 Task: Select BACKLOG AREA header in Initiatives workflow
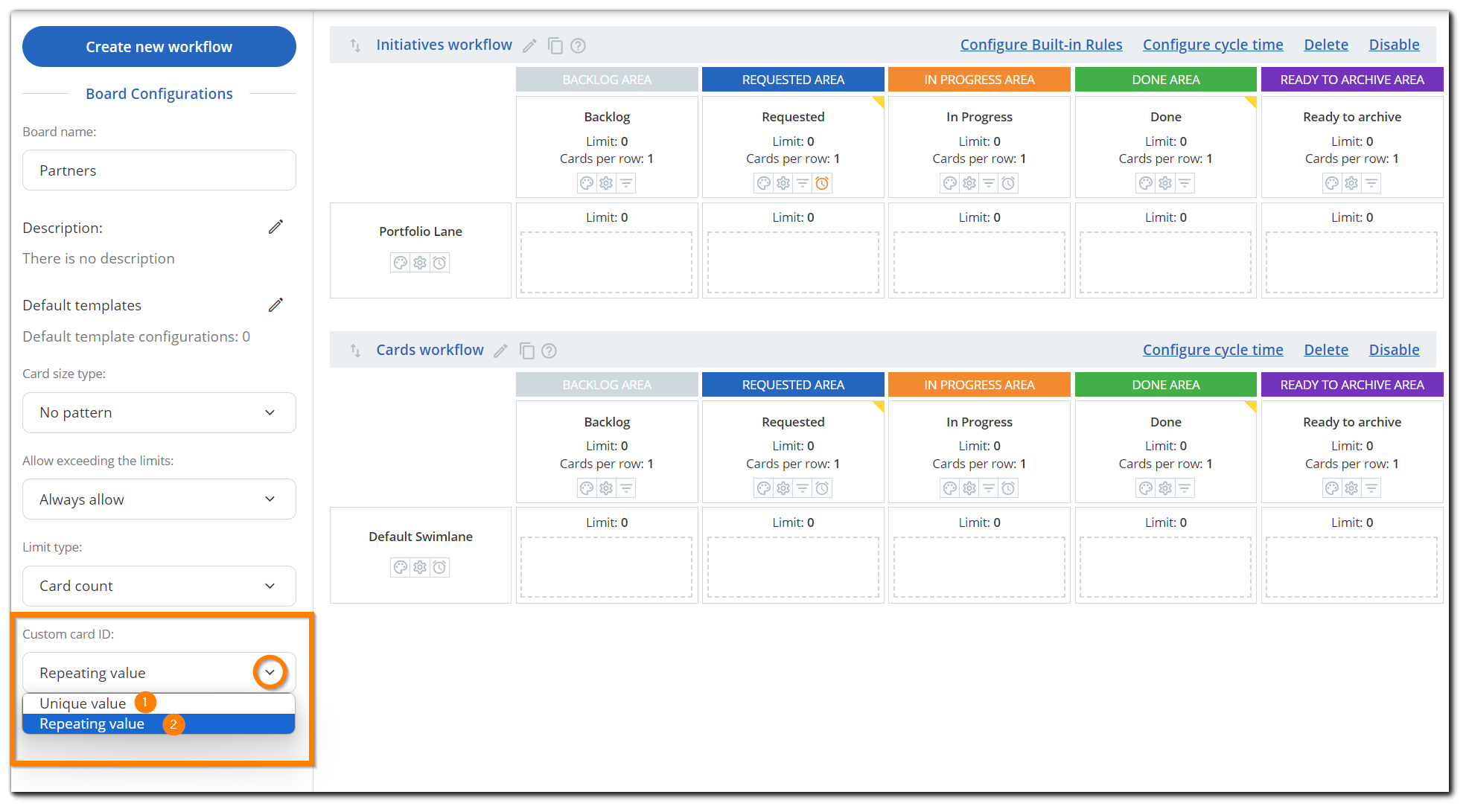click(x=607, y=80)
